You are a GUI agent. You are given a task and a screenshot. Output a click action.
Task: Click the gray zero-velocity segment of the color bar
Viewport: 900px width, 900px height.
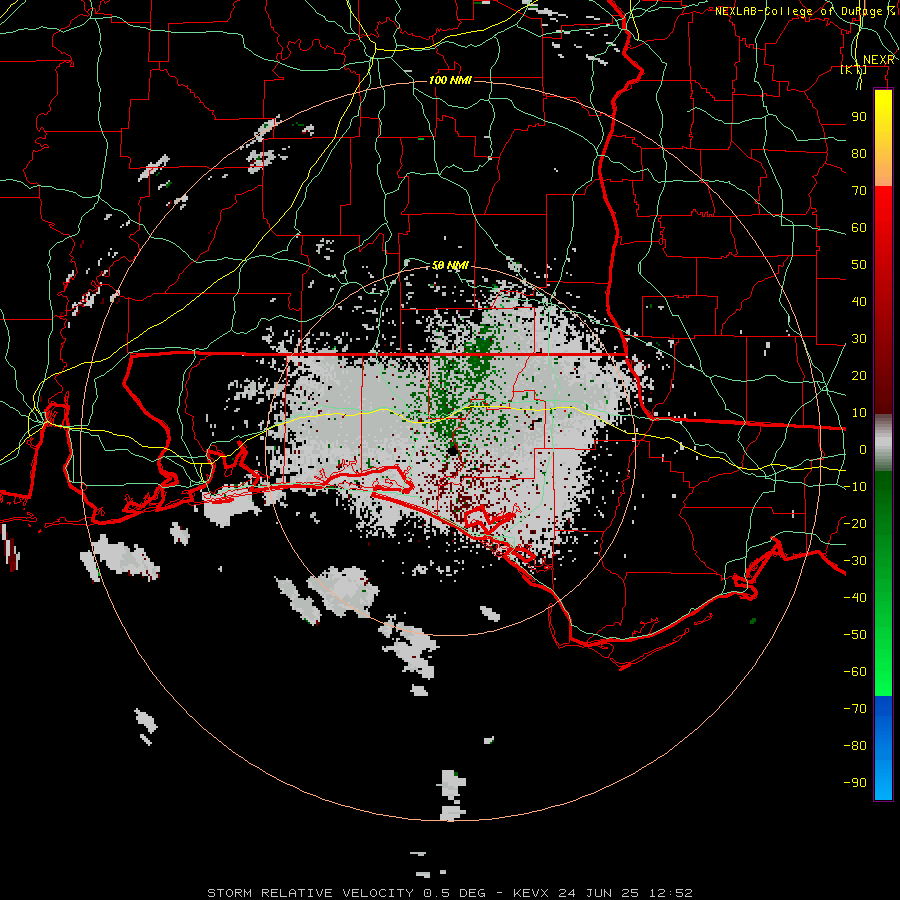tap(883, 442)
